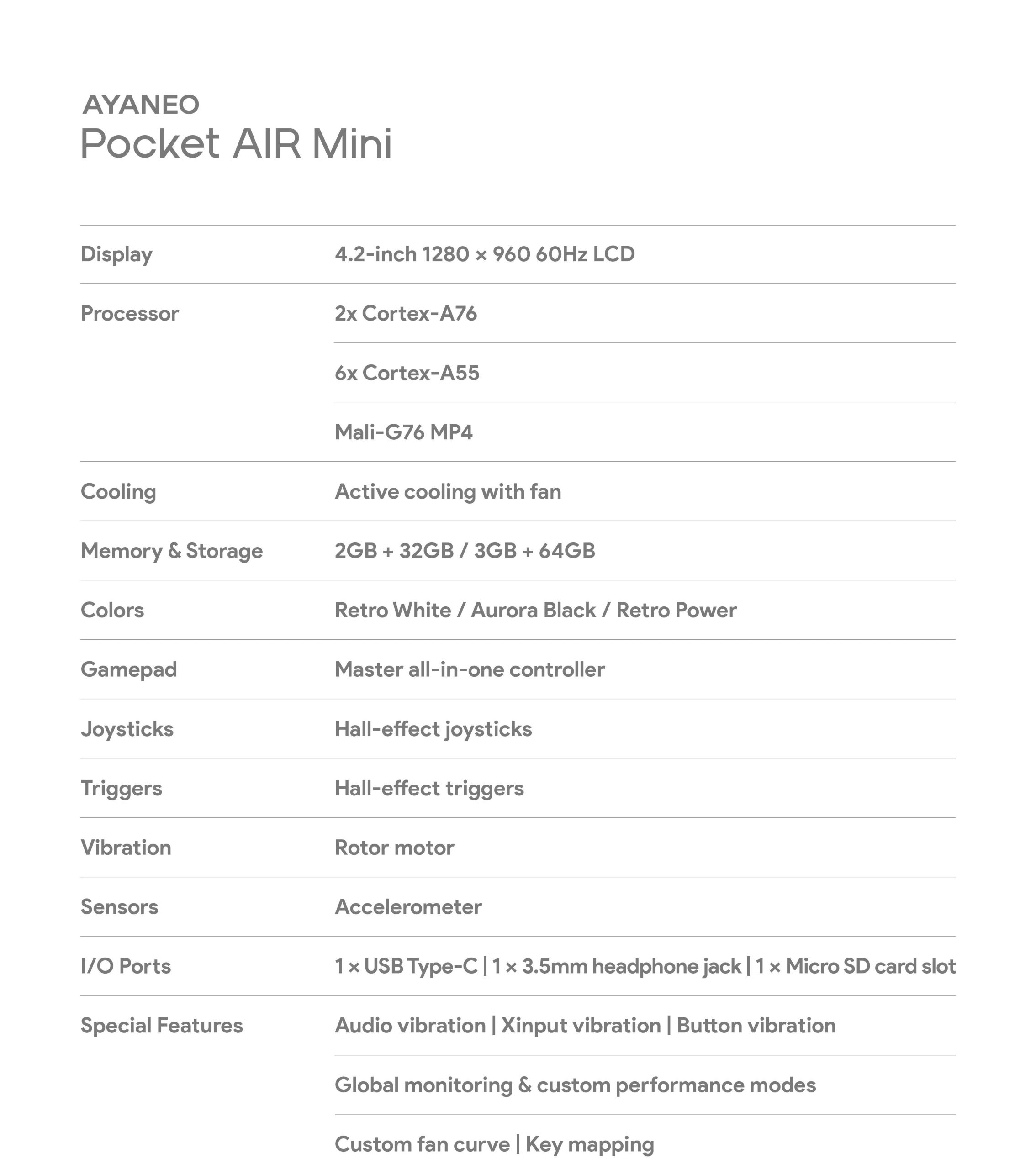Screen dimensions: 1036x1169
Task: Select the Memory & Storage label
Action: tap(172, 551)
